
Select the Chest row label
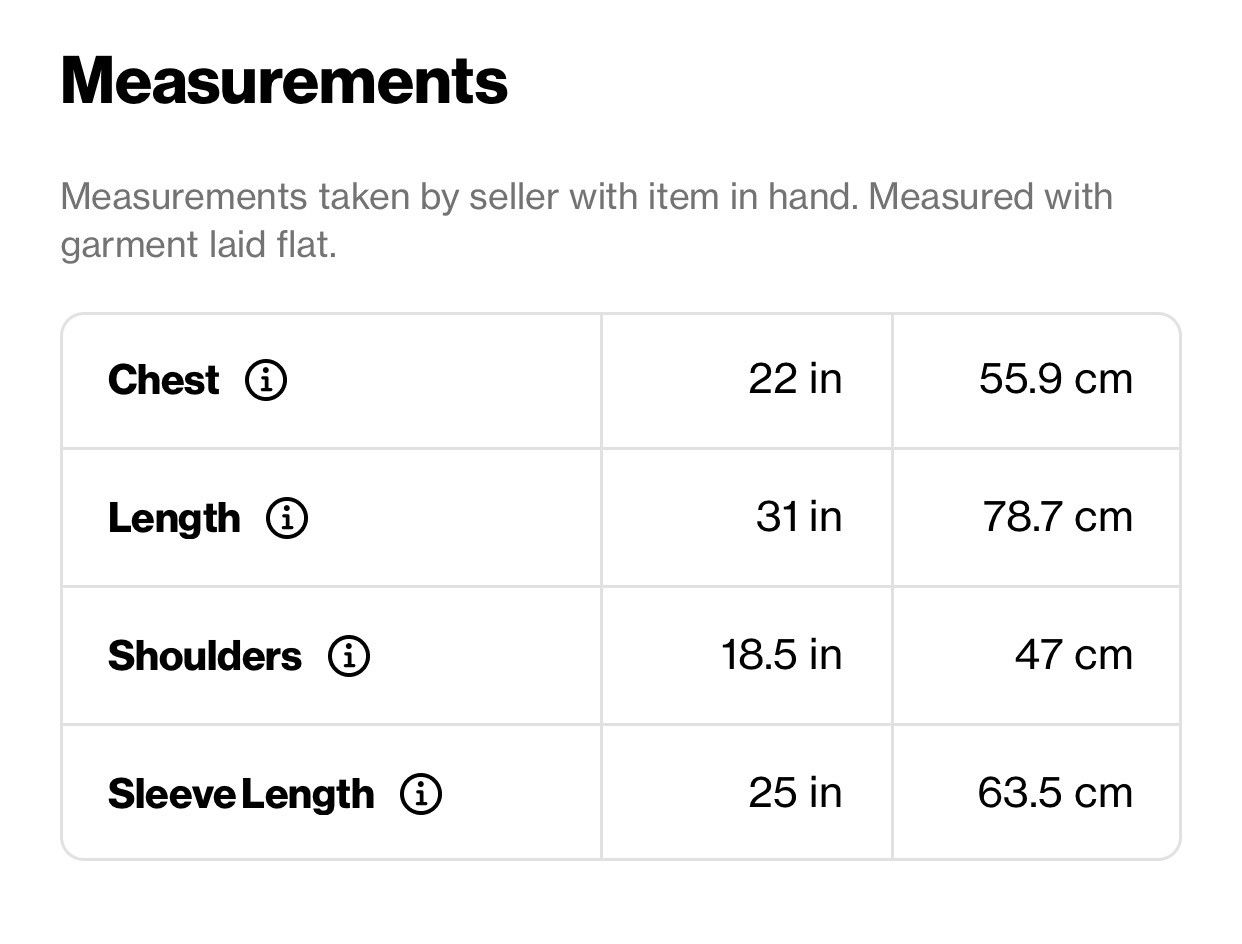click(163, 380)
